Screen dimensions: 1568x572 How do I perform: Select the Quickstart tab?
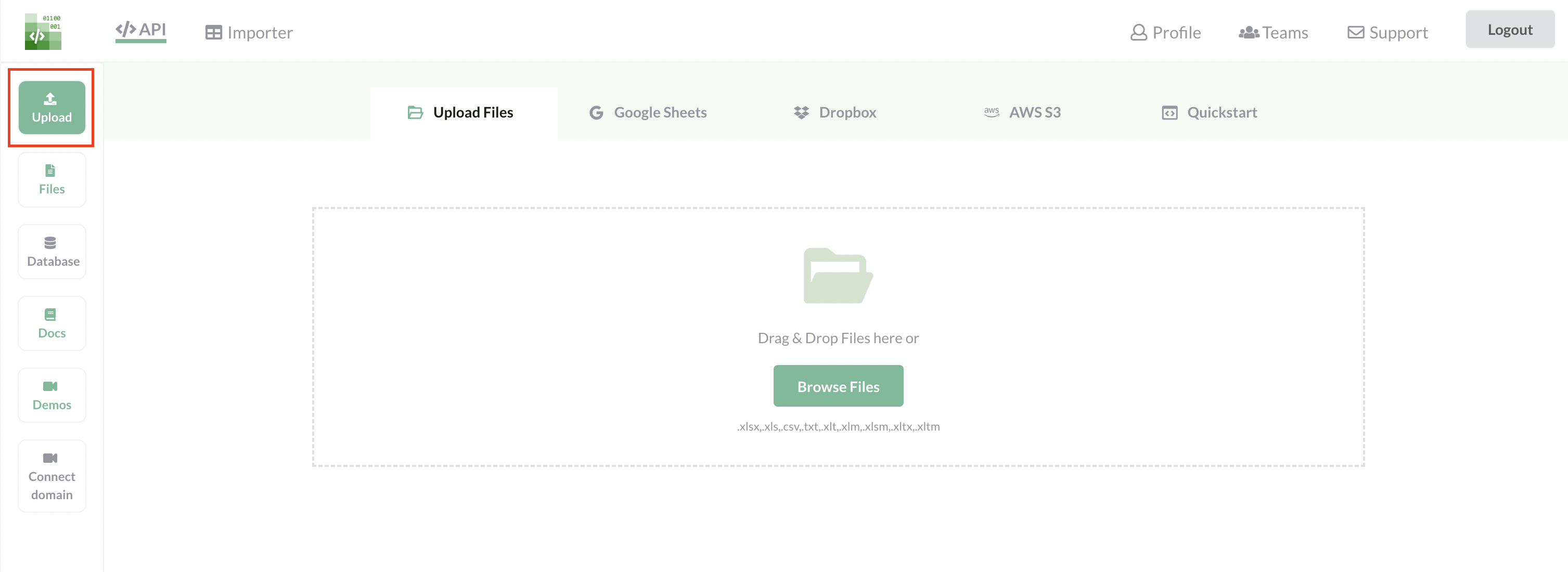pyautogui.click(x=1210, y=112)
